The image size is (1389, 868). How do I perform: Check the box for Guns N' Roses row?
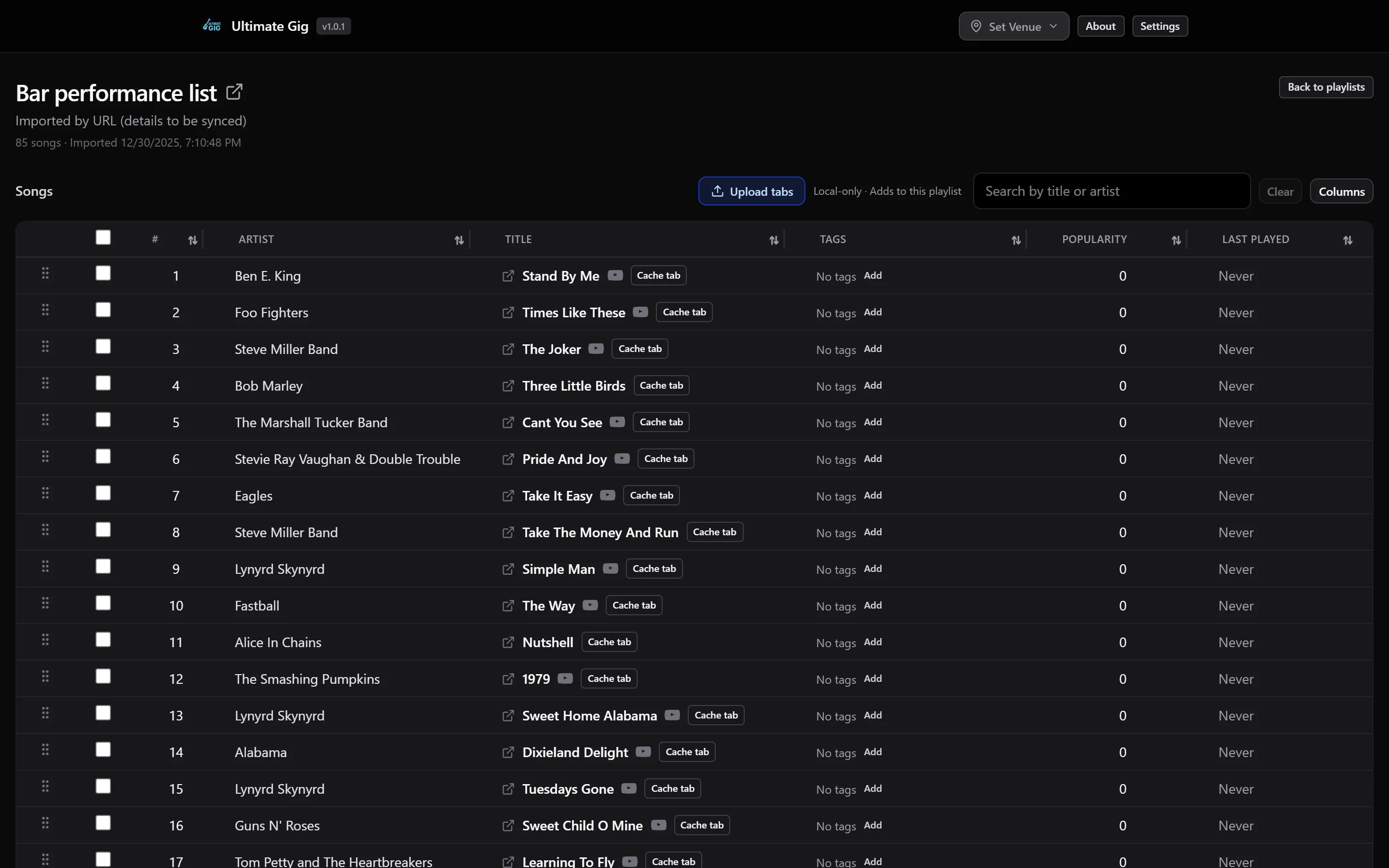tap(103, 823)
